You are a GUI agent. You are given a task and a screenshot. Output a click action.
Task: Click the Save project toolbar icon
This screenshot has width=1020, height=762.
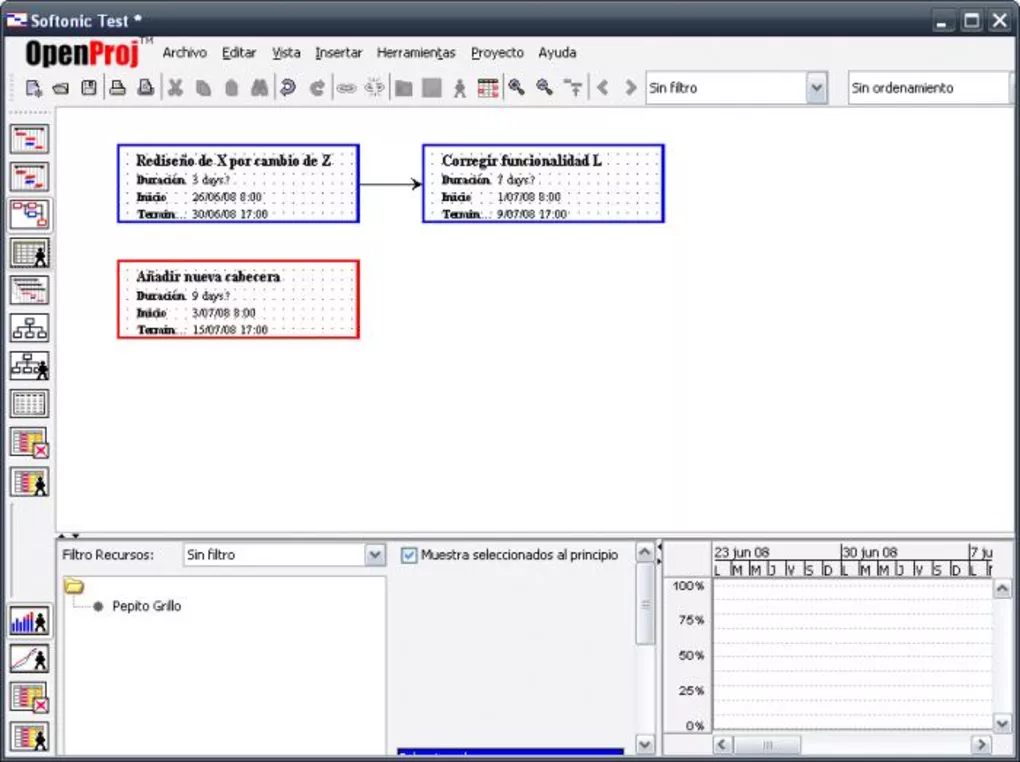[89, 88]
